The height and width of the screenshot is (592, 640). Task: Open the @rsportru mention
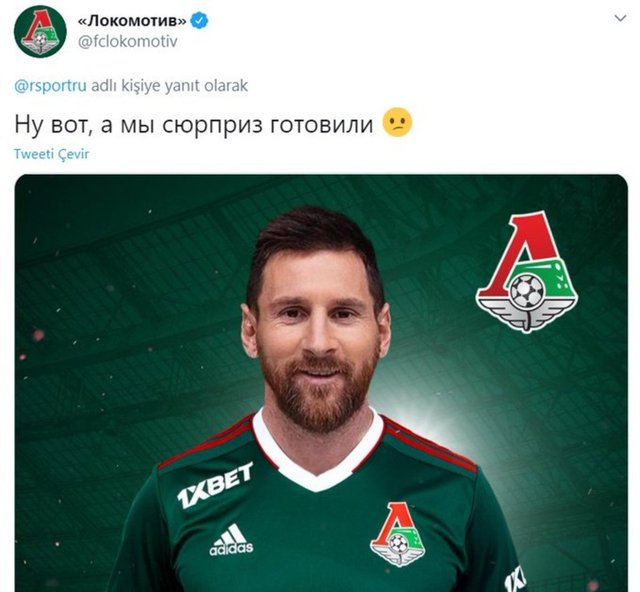point(50,86)
